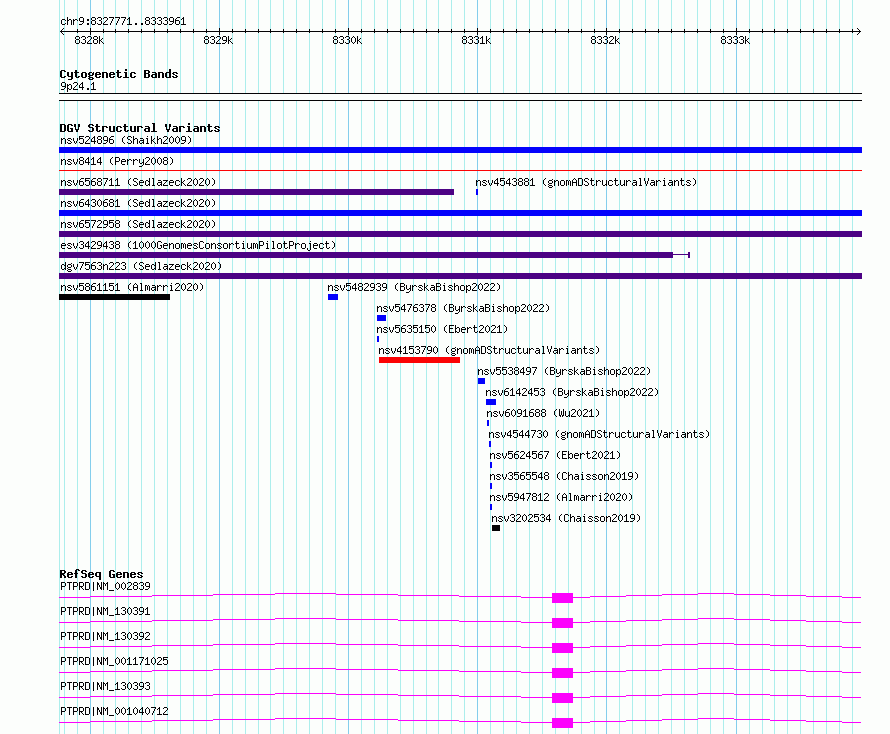Open PTPRD|NM_130391 transcript label

point(105,611)
